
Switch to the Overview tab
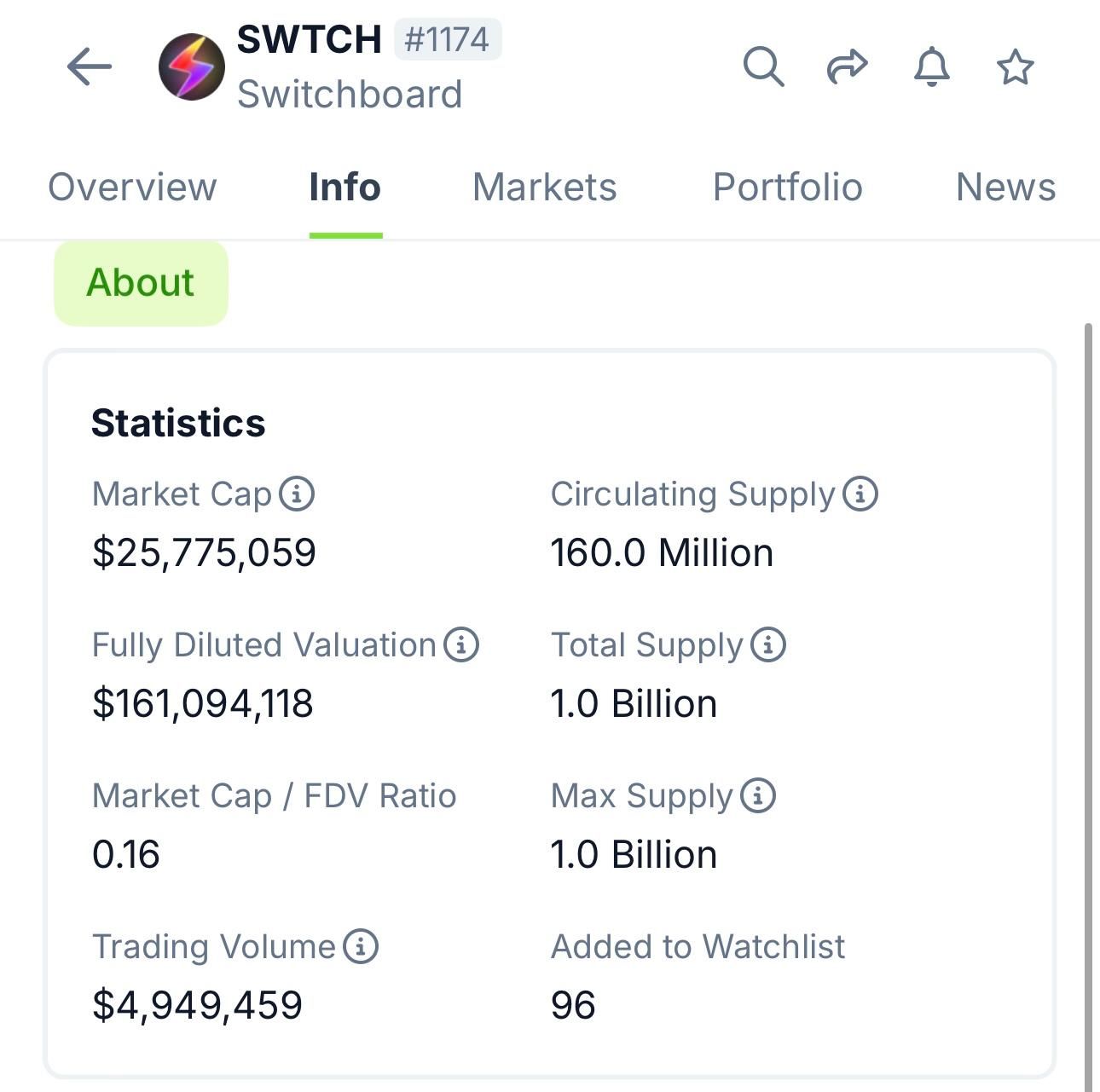click(132, 188)
